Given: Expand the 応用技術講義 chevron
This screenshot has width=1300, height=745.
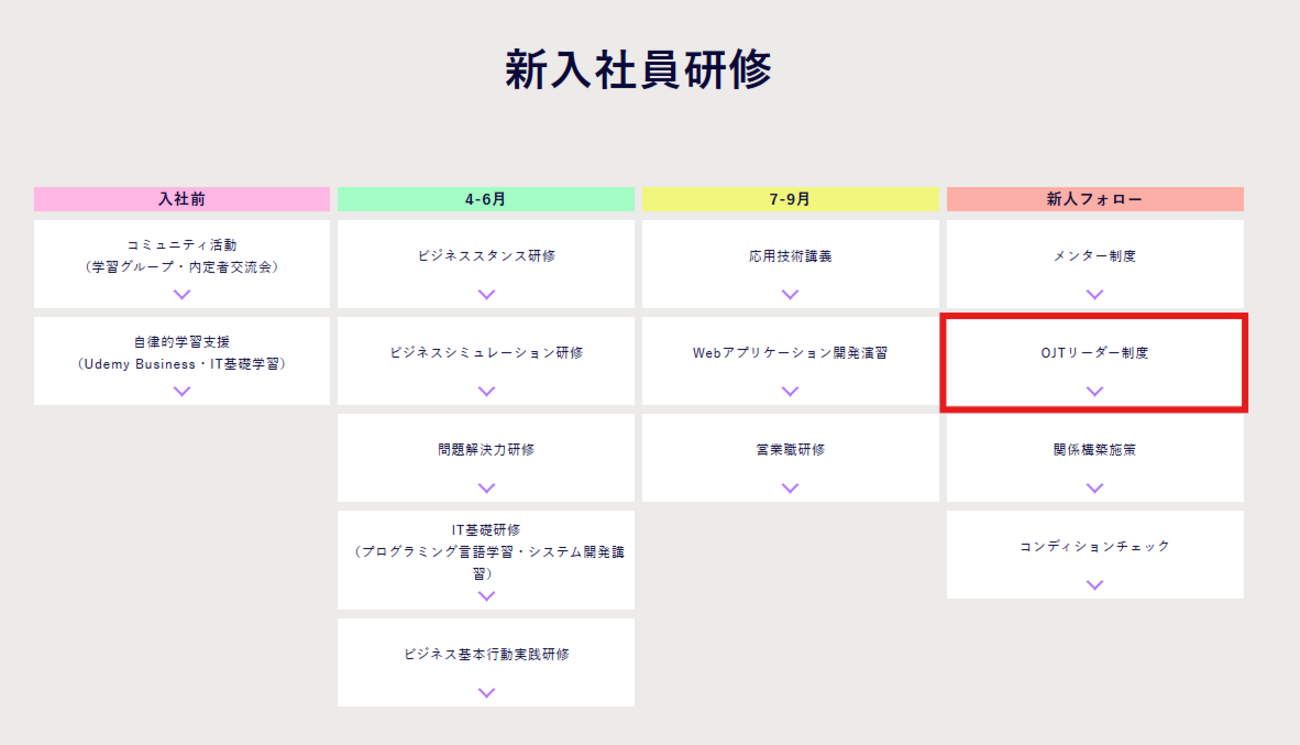Looking at the screenshot, I should [x=790, y=294].
